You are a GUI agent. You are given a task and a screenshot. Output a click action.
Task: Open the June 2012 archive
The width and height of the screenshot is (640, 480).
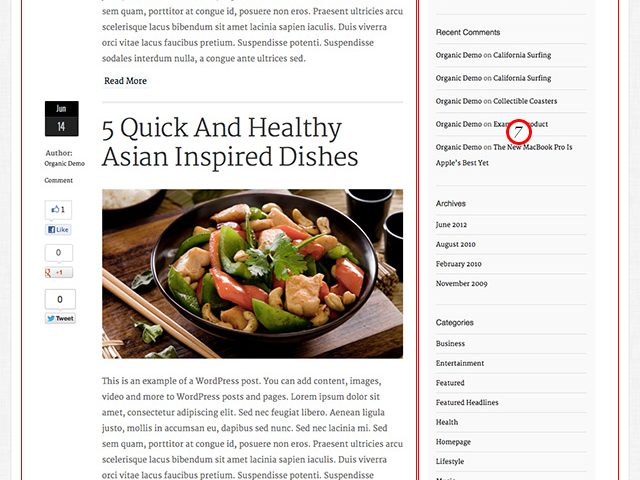tap(451, 224)
